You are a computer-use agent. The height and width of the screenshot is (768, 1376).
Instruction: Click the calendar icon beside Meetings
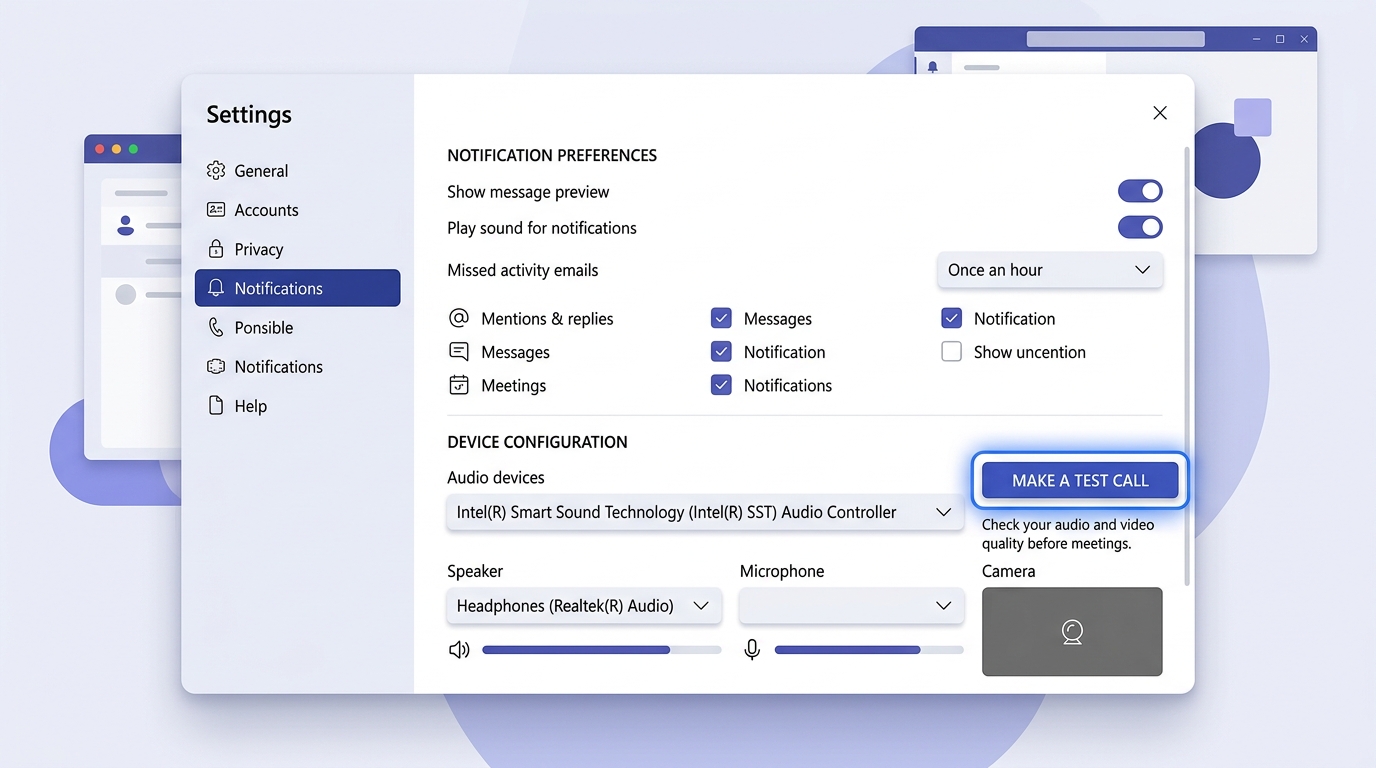(x=459, y=385)
